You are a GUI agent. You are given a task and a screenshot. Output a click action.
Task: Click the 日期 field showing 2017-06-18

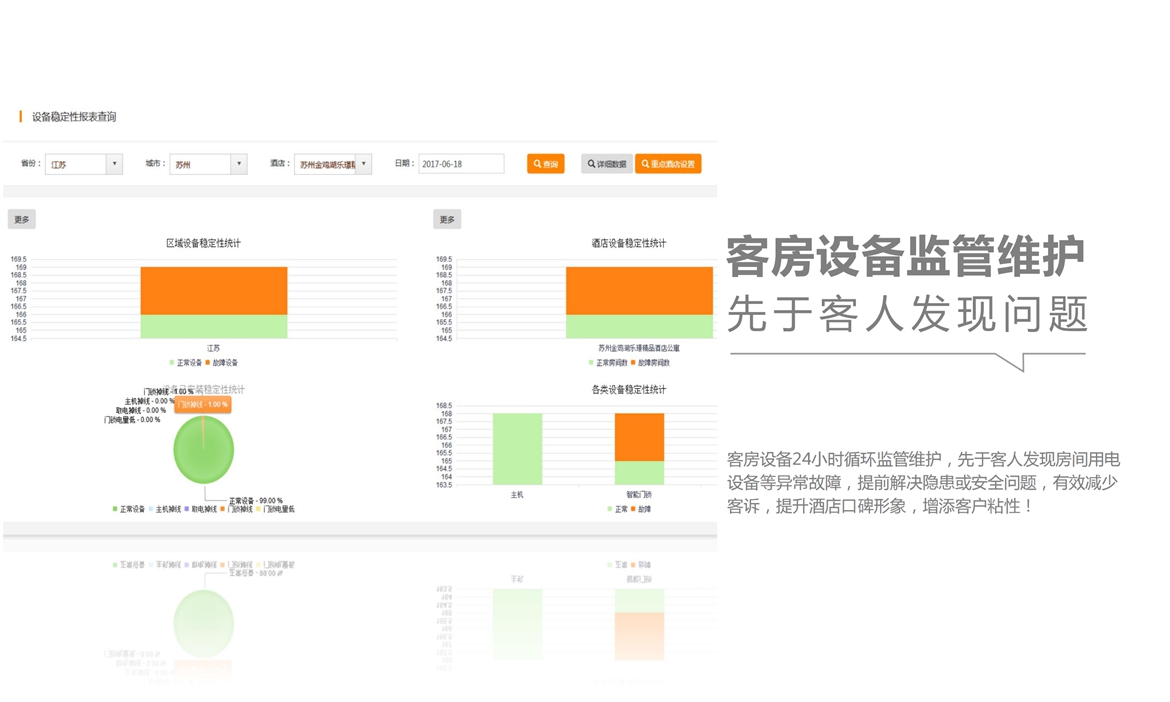460,164
